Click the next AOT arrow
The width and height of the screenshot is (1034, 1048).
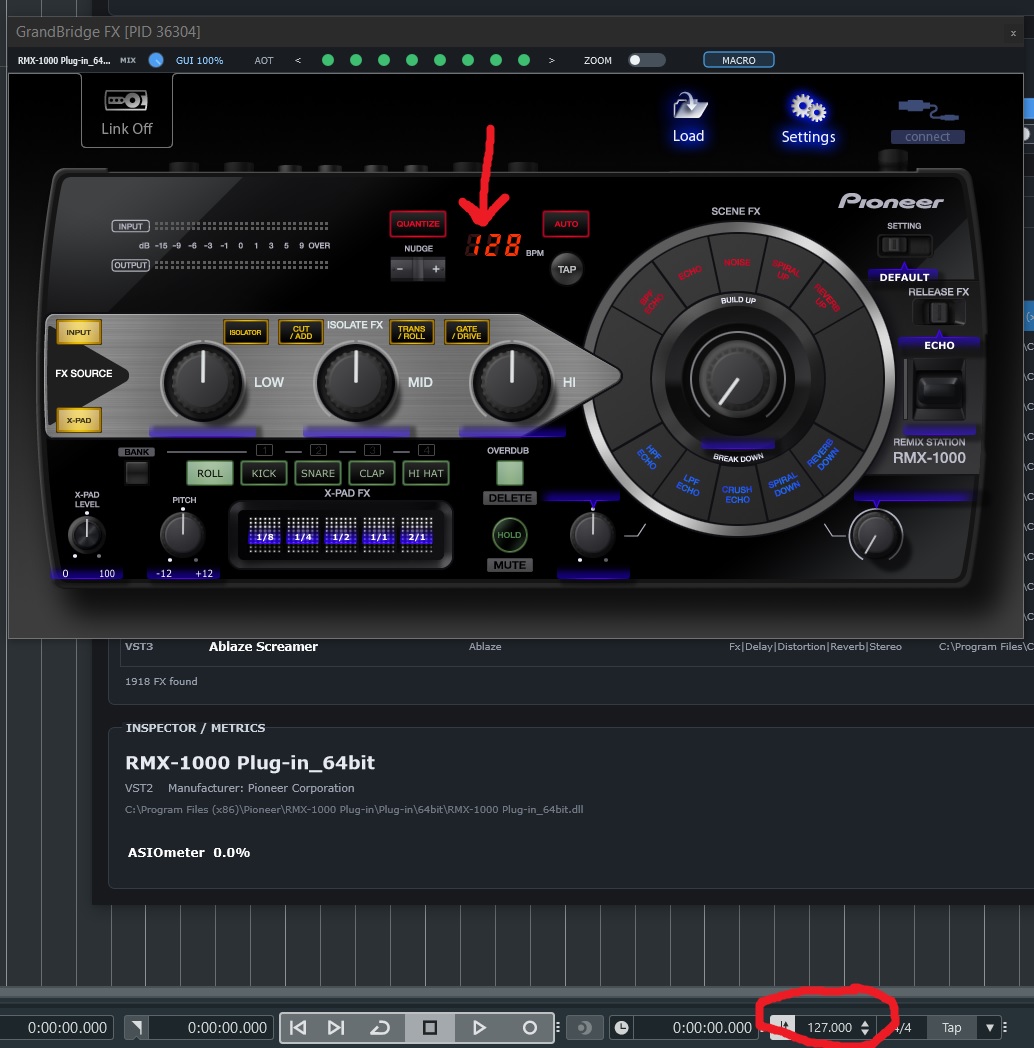click(551, 60)
